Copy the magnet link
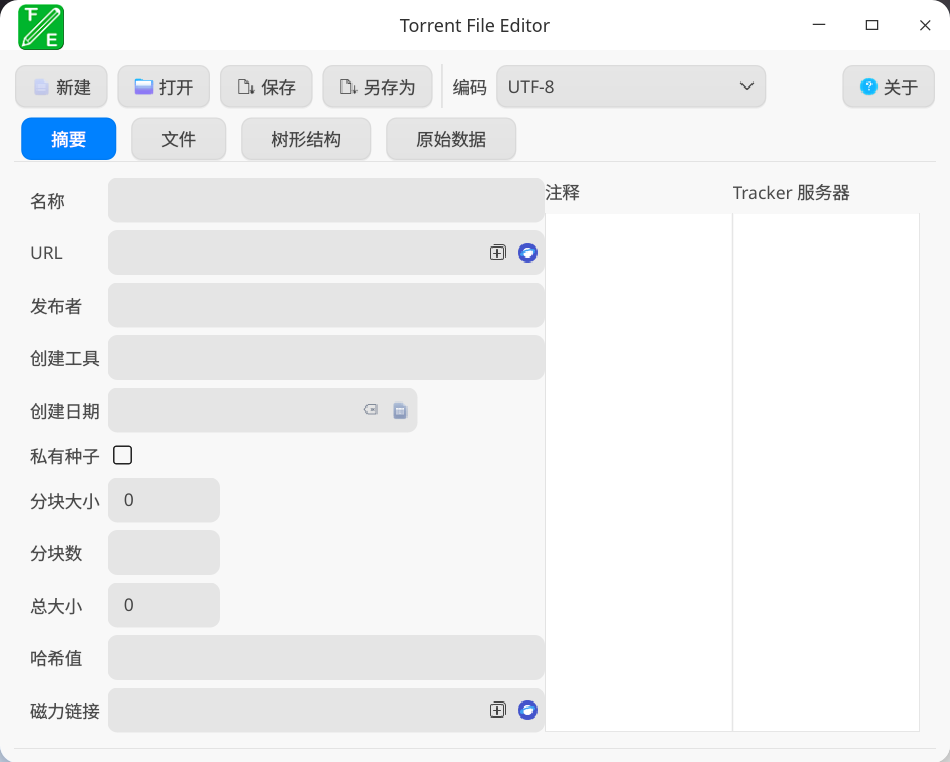This screenshot has height=762, width=950. (x=497, y=710)
